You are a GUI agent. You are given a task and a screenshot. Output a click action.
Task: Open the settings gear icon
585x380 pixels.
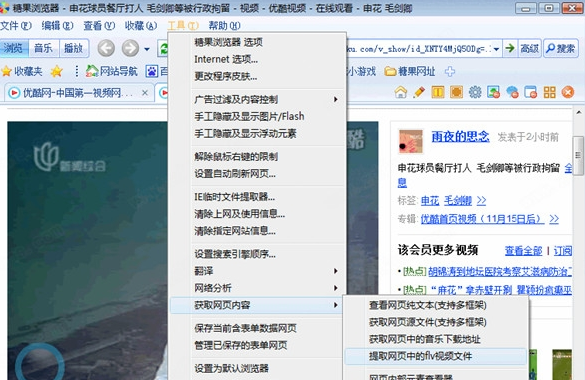pos(475,92)
